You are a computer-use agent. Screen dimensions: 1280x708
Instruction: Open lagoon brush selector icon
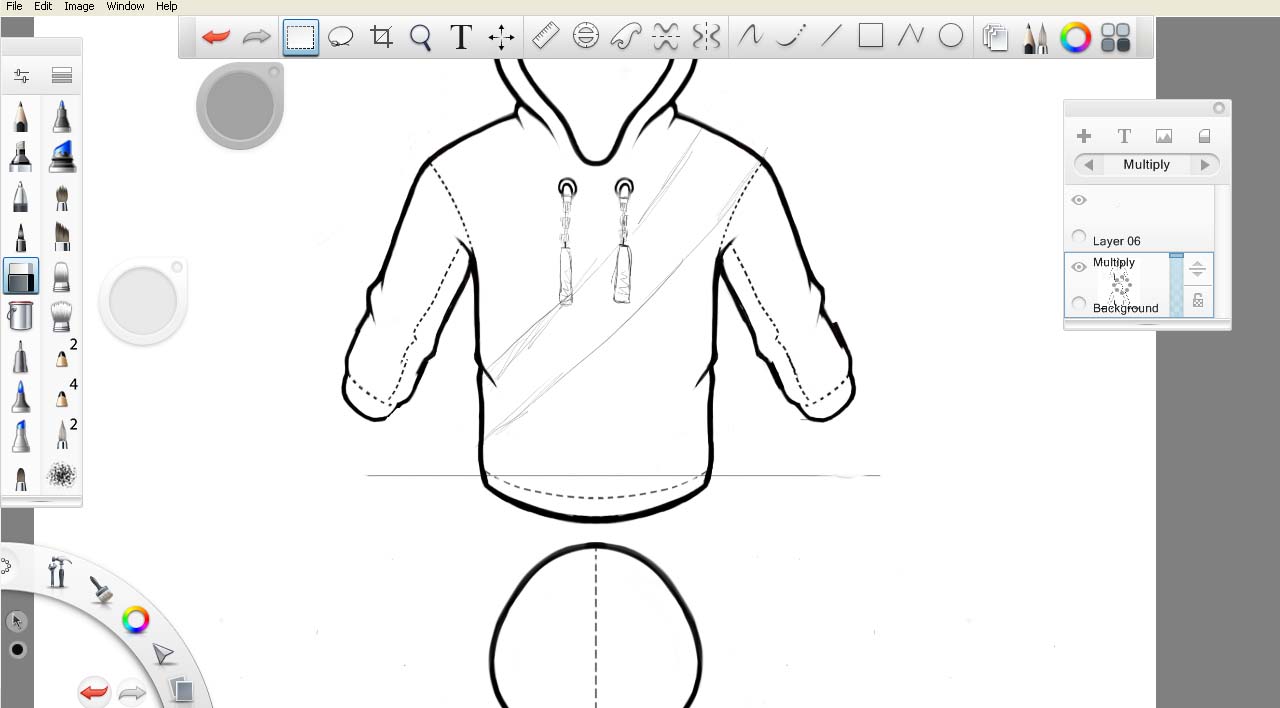[100, 589]
